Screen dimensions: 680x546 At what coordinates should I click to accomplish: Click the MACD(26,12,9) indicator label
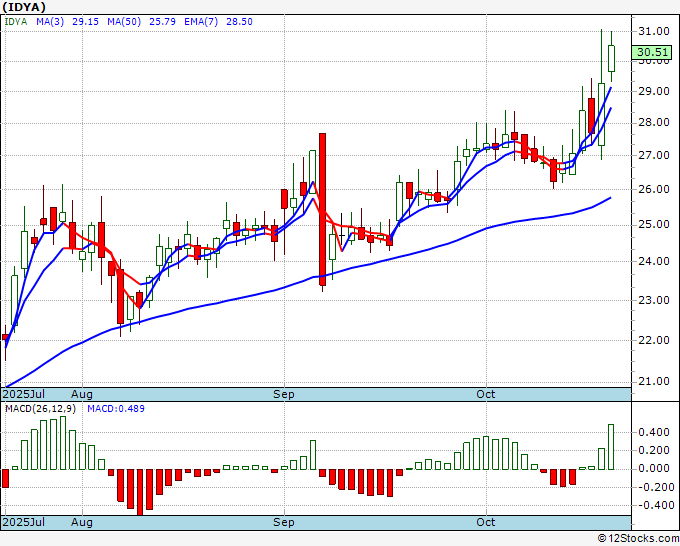click(x=40, y=409)
